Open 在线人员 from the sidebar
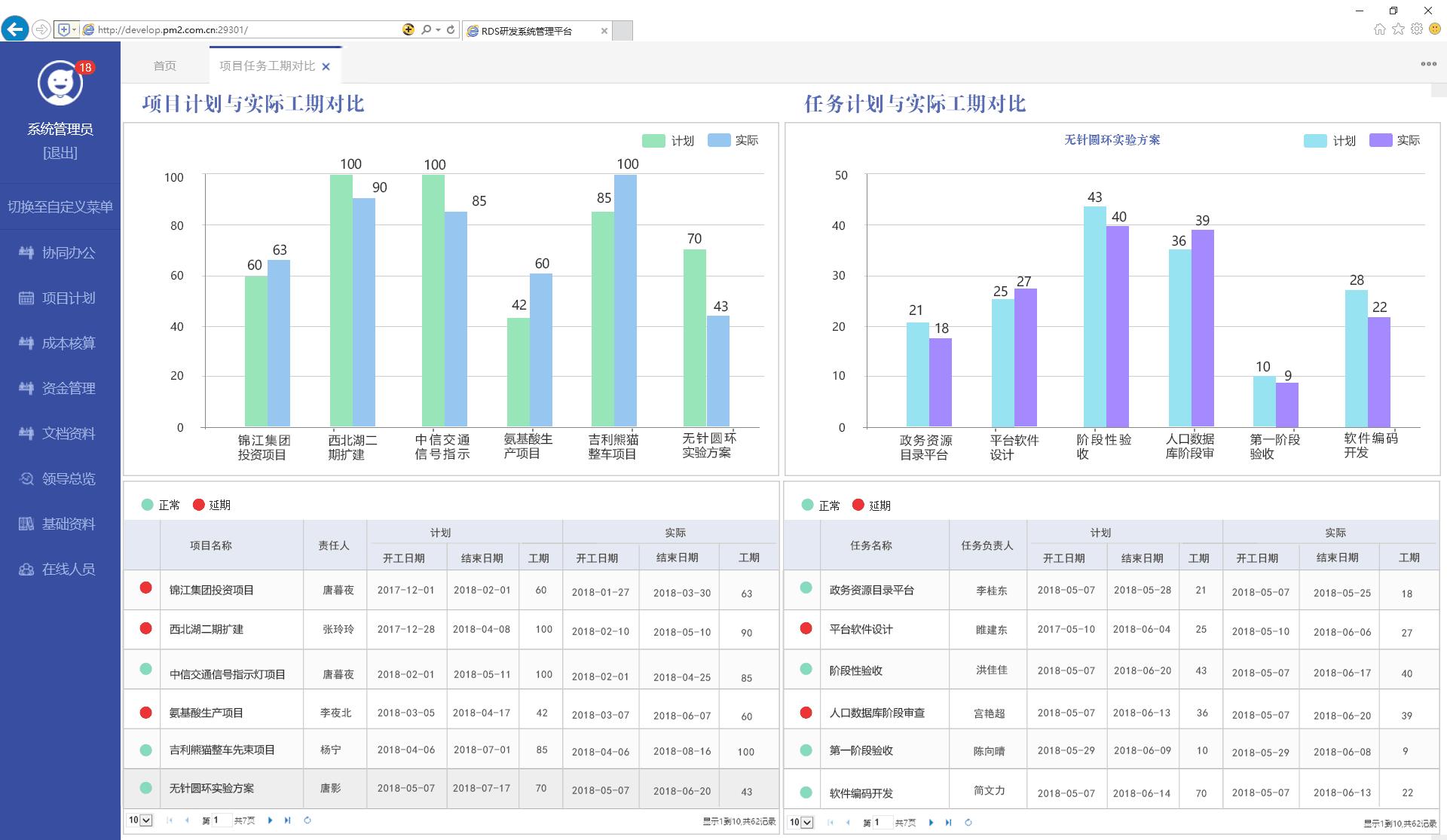This screenshot has height=840, width=1447. click(x=68, y=570)
